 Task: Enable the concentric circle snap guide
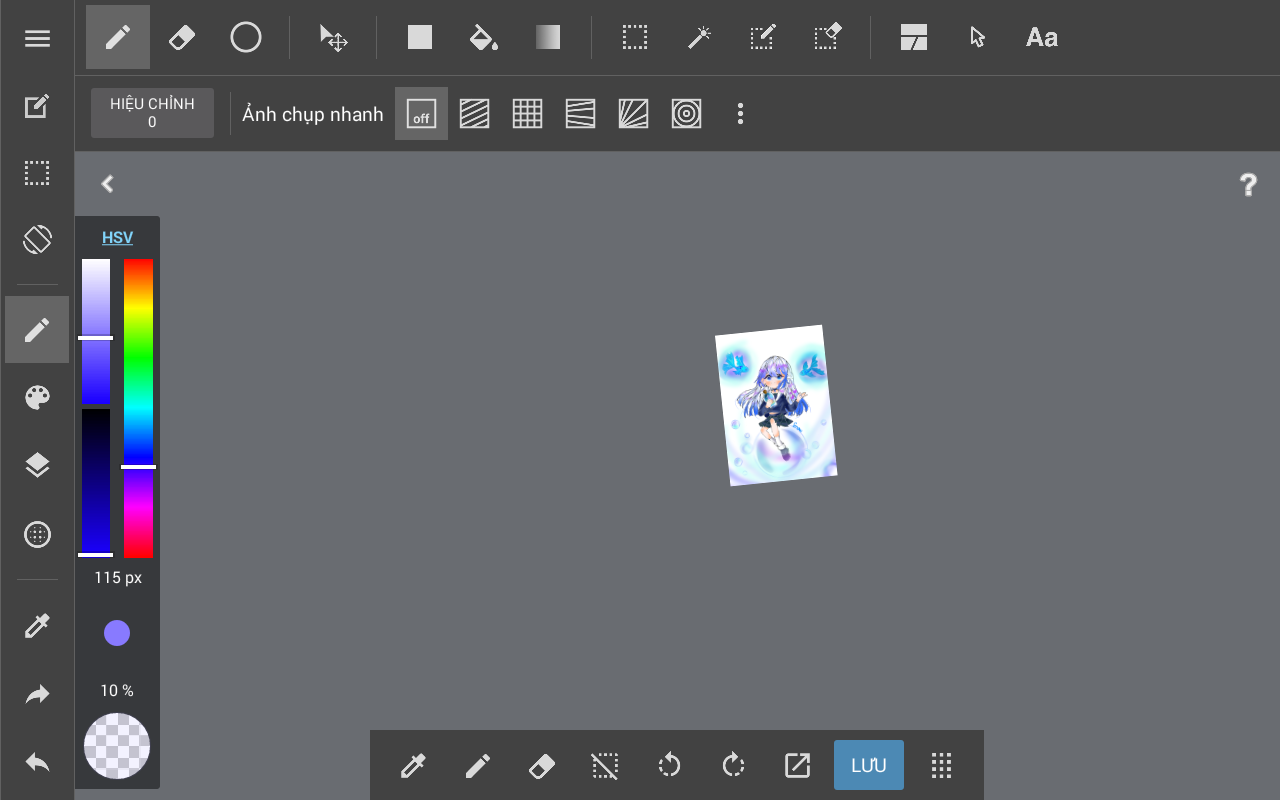tap(686, 114)
